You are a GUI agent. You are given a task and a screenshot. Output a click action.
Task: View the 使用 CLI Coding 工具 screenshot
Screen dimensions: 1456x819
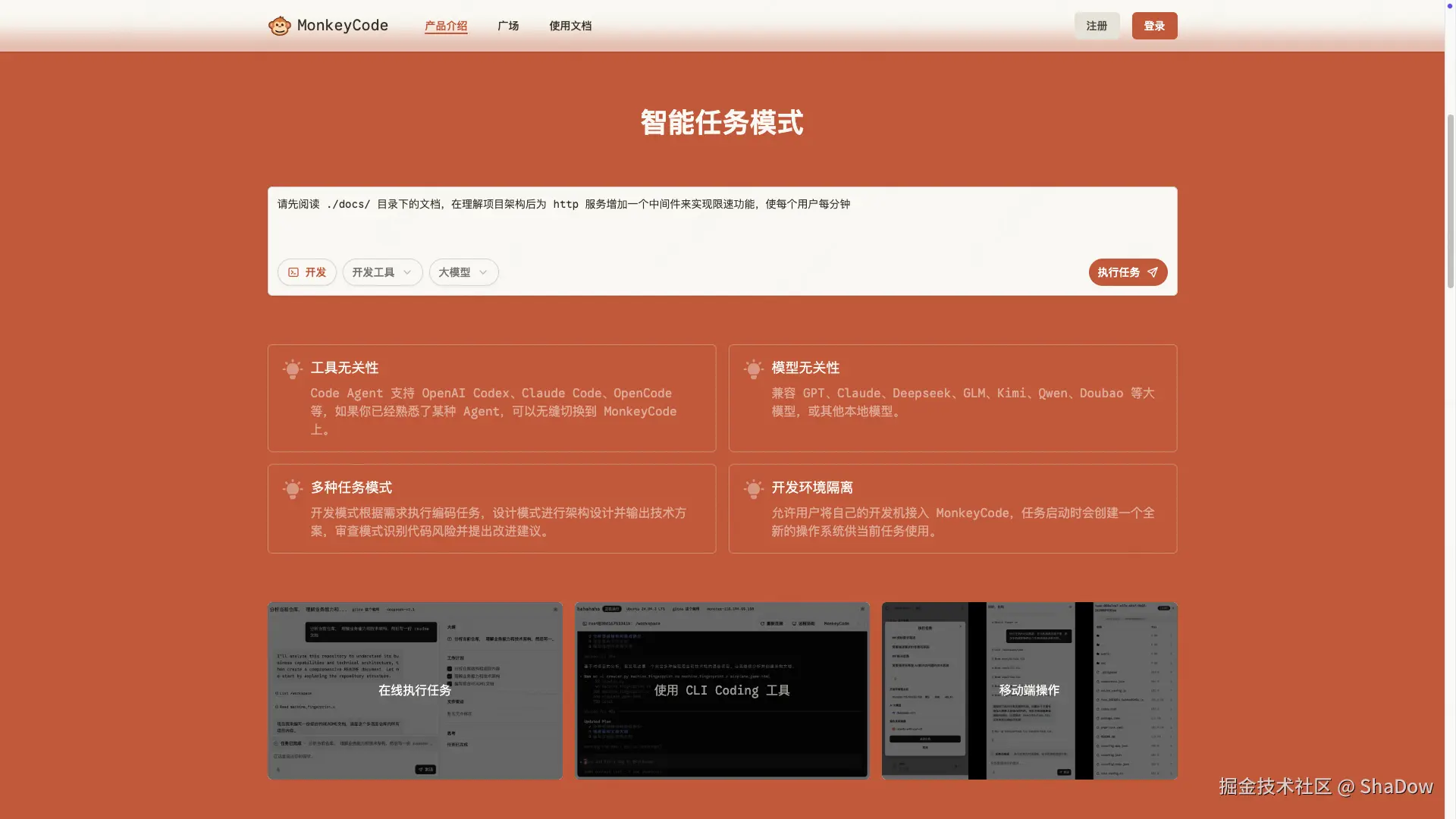coord(721,690)
